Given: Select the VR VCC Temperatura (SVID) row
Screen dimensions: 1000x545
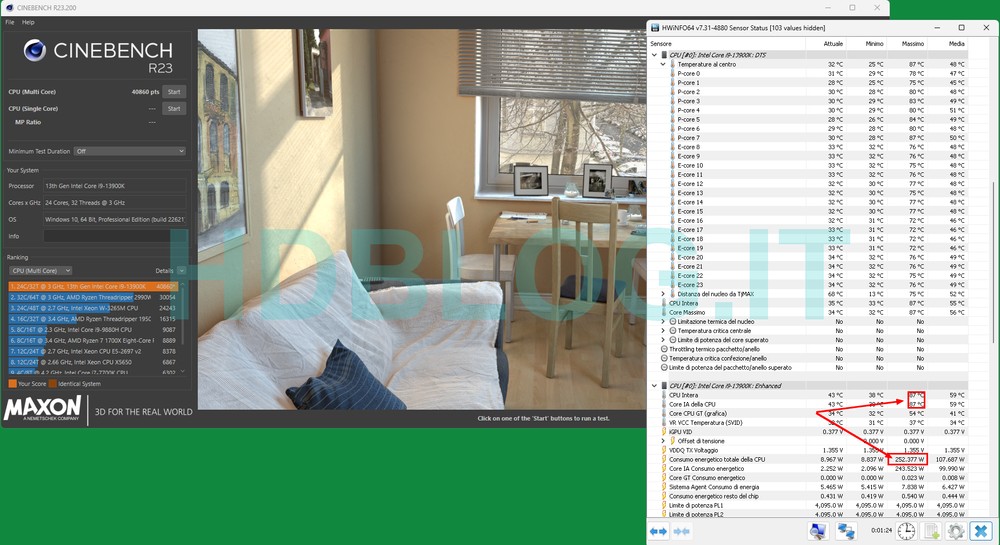Looking at the screenshot, I should point(808,423).
